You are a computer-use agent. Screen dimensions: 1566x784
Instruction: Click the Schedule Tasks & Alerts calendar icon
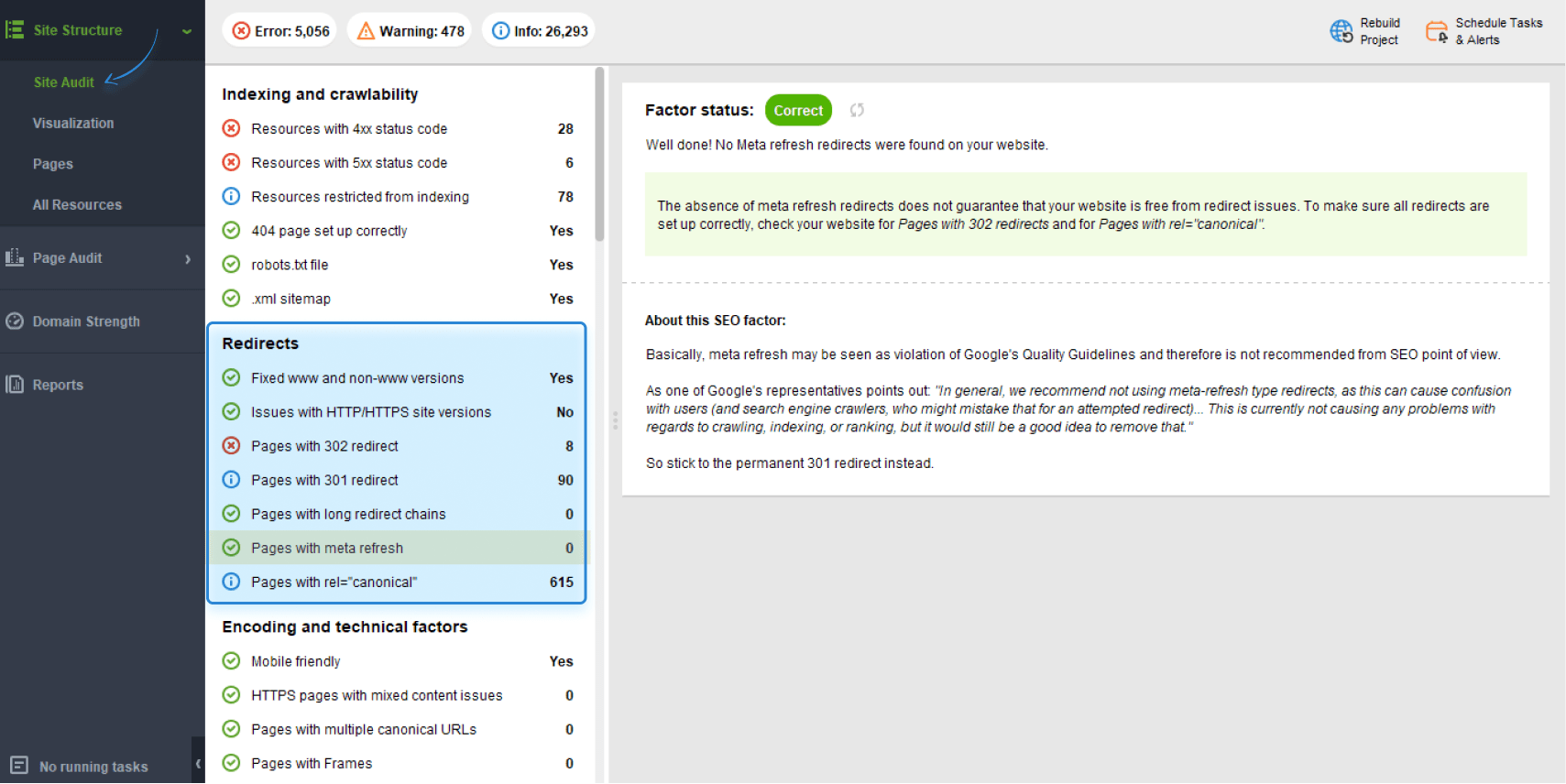(1437, 31)
